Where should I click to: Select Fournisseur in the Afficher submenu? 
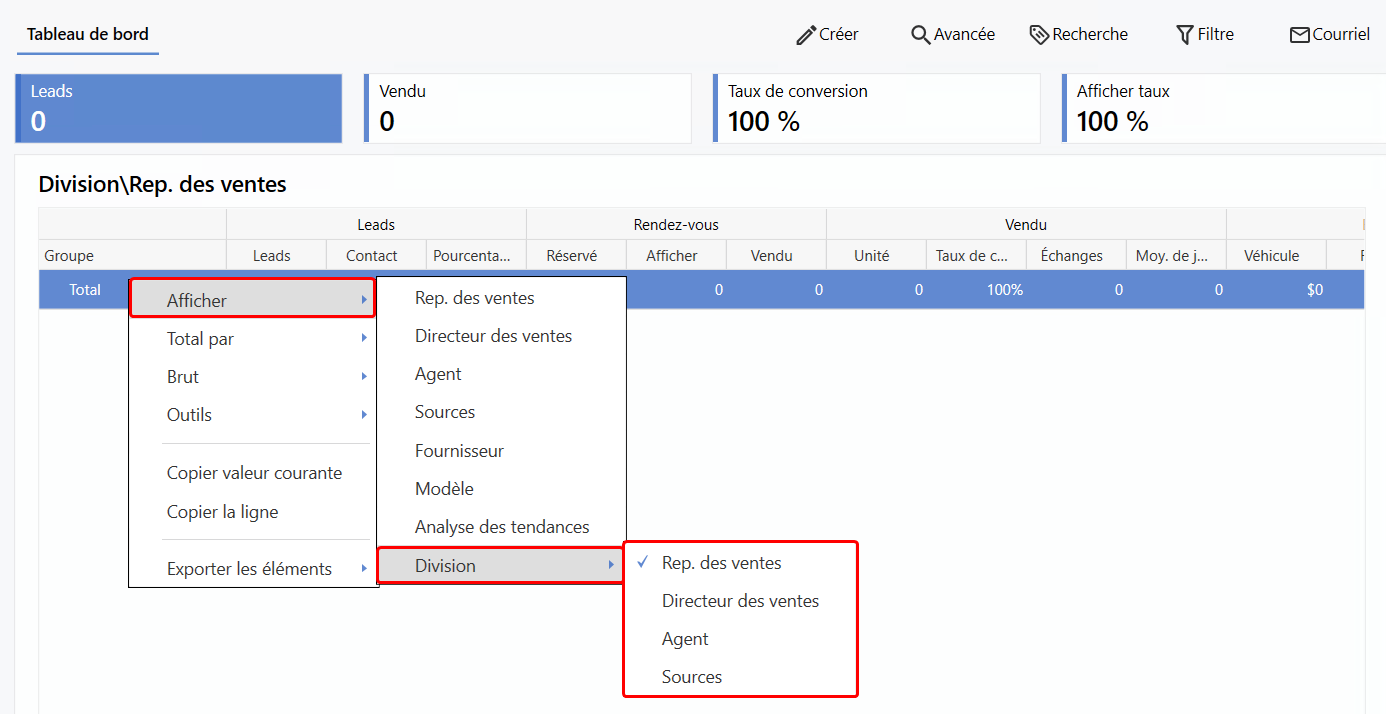coord(459,451)
